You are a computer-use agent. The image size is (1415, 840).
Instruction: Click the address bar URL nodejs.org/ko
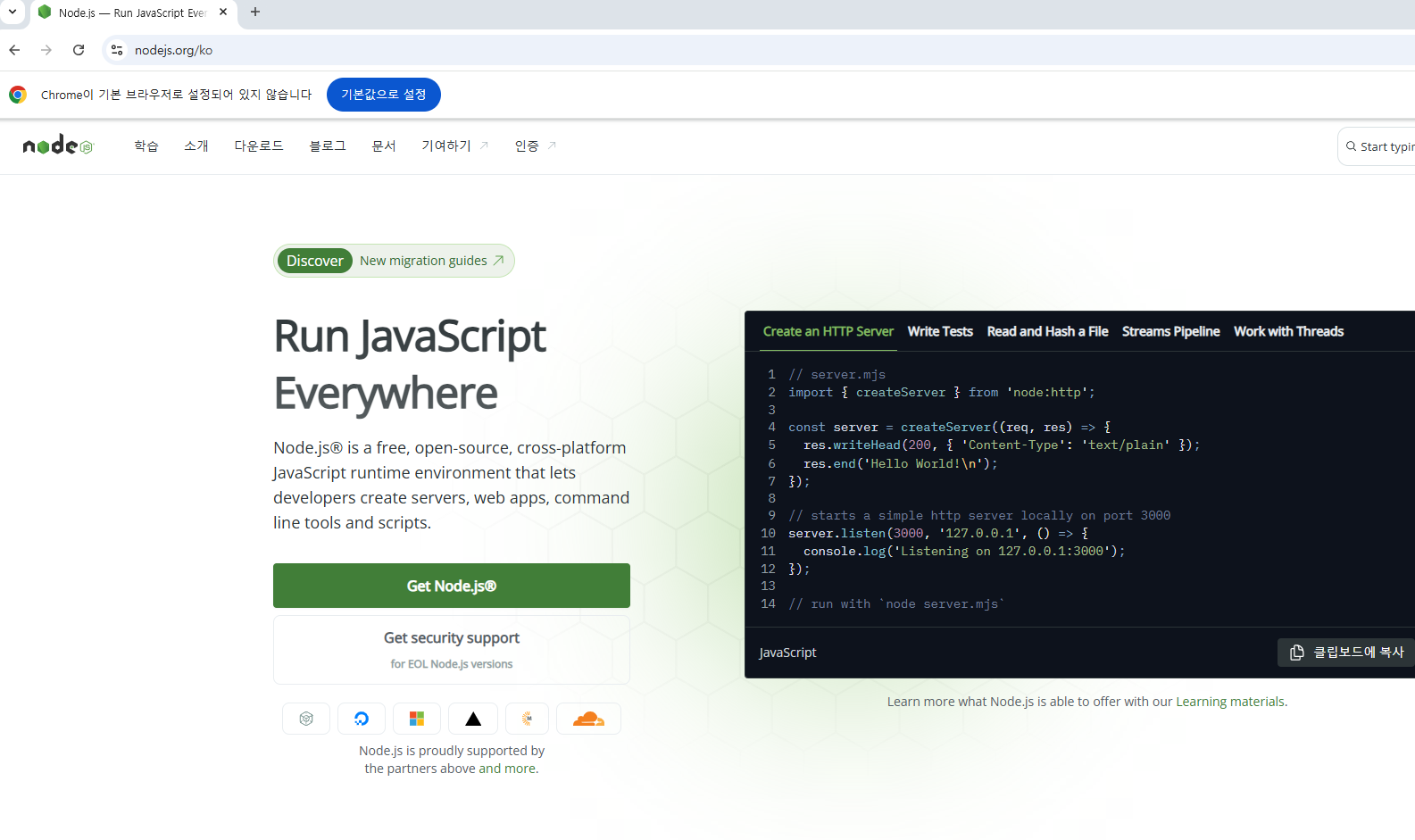click(x=174, y=50)
